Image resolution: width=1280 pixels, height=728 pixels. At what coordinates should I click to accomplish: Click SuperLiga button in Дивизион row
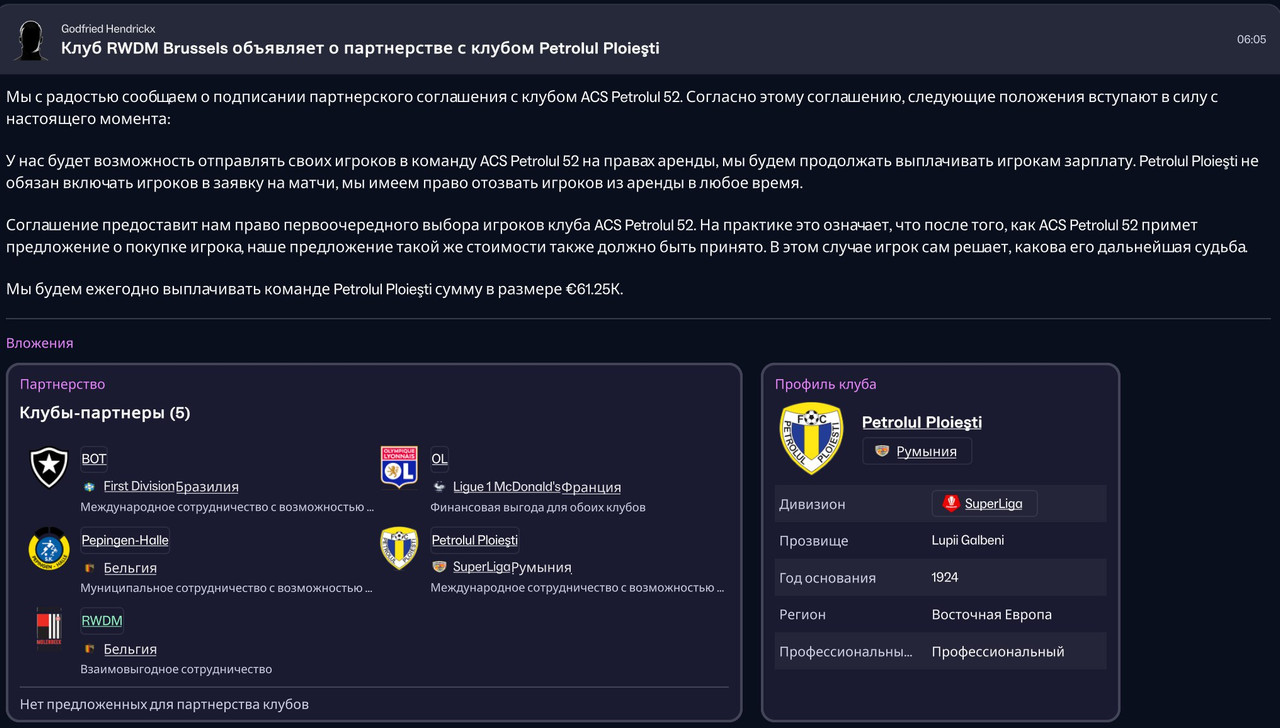pos(985,503)
